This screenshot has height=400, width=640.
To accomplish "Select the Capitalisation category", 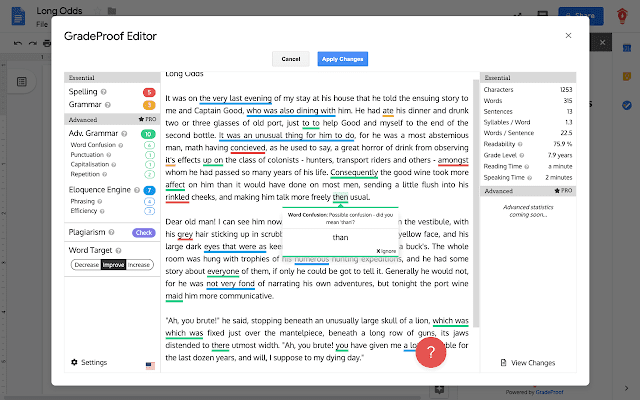I will pos(90,164).
